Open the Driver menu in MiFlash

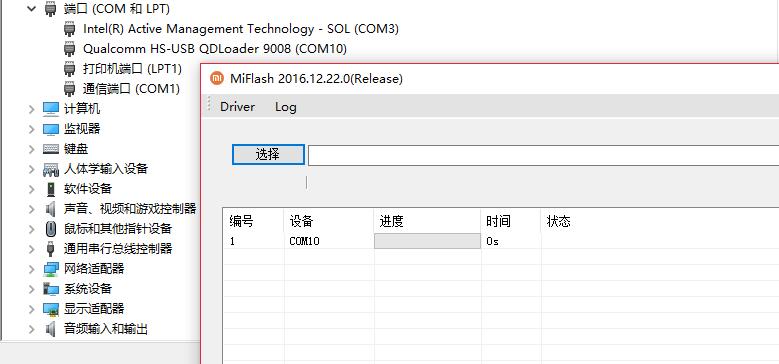click(237, 107)
